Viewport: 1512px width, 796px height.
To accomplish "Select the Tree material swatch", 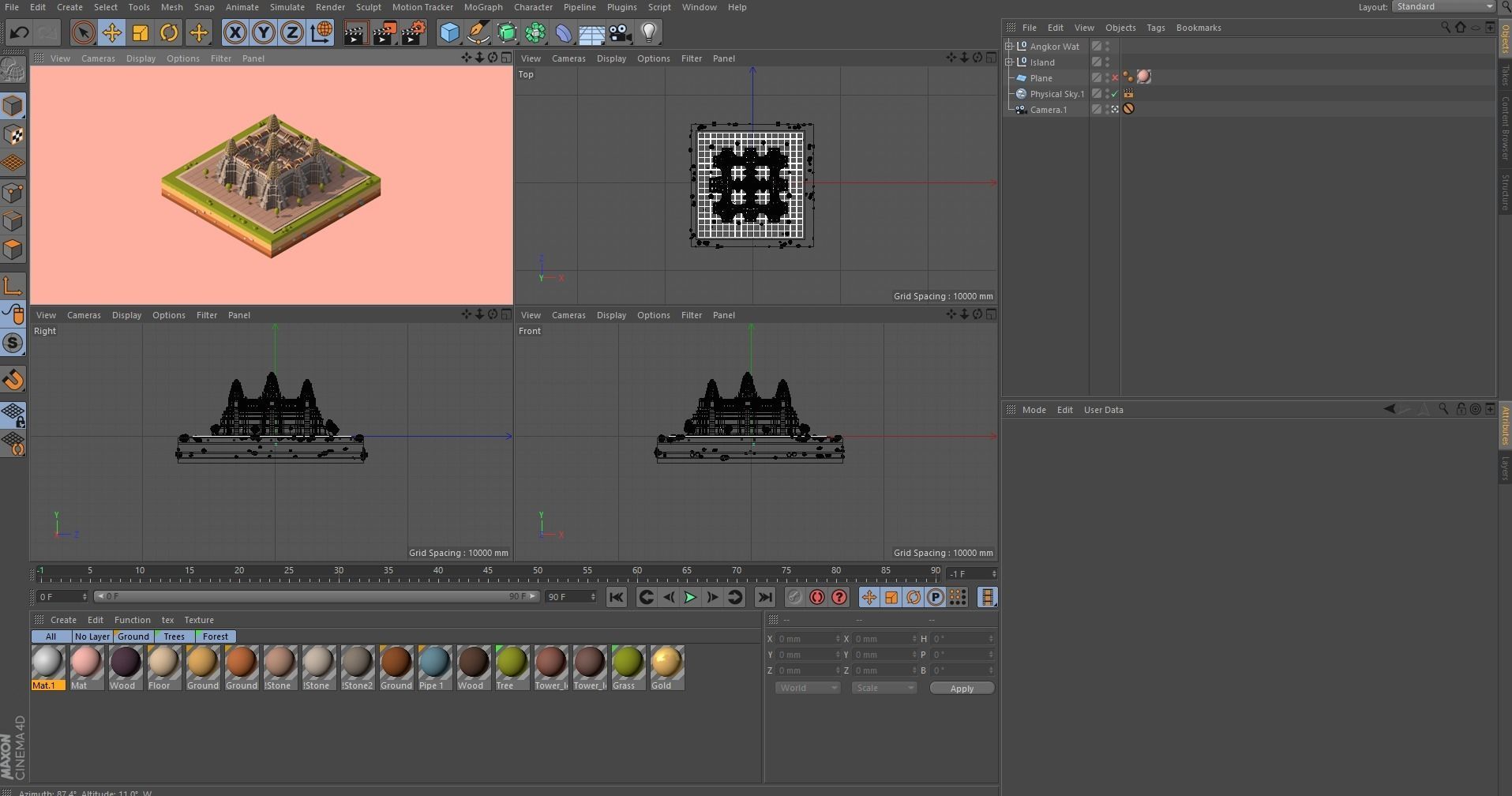I will (511, 667).
